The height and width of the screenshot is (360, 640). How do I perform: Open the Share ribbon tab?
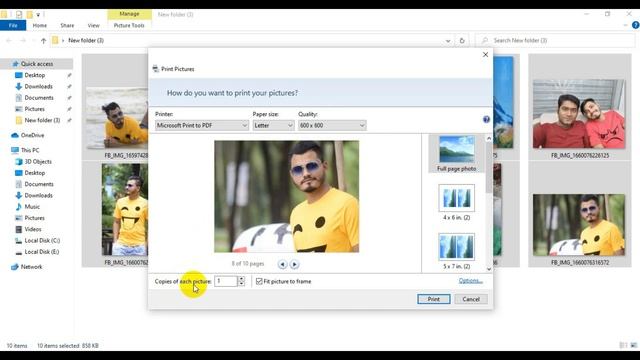[x=67, y=25]
